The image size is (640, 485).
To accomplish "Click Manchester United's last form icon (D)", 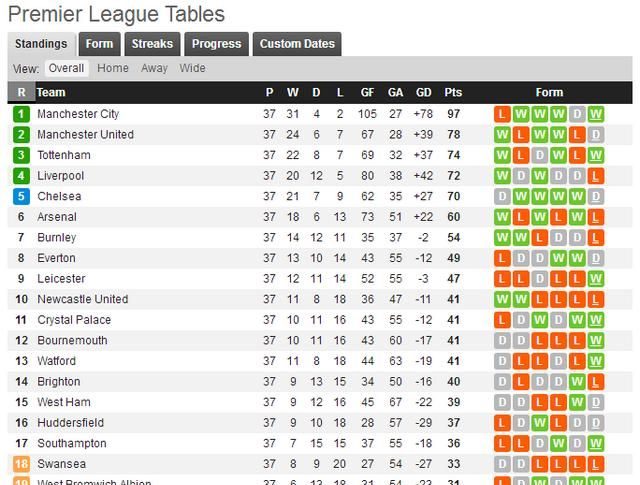I will tap(596, 135).
